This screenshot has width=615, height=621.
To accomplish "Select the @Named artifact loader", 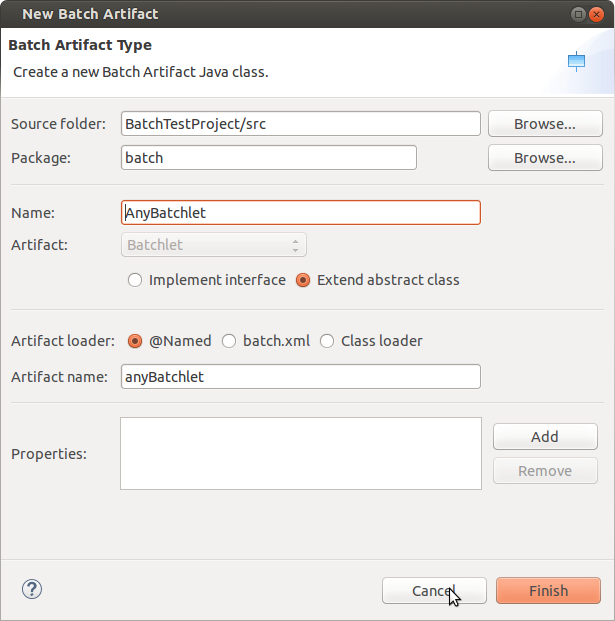I will pos(135,341).
